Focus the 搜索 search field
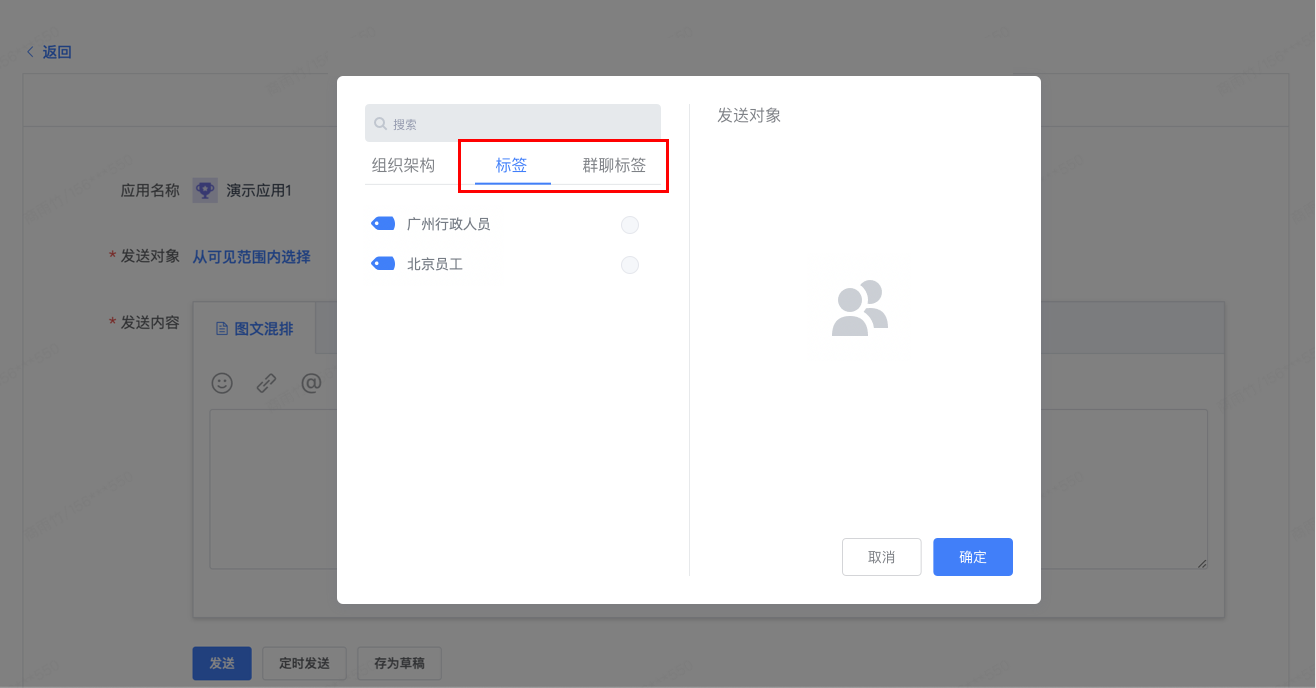 coord(513,124)
